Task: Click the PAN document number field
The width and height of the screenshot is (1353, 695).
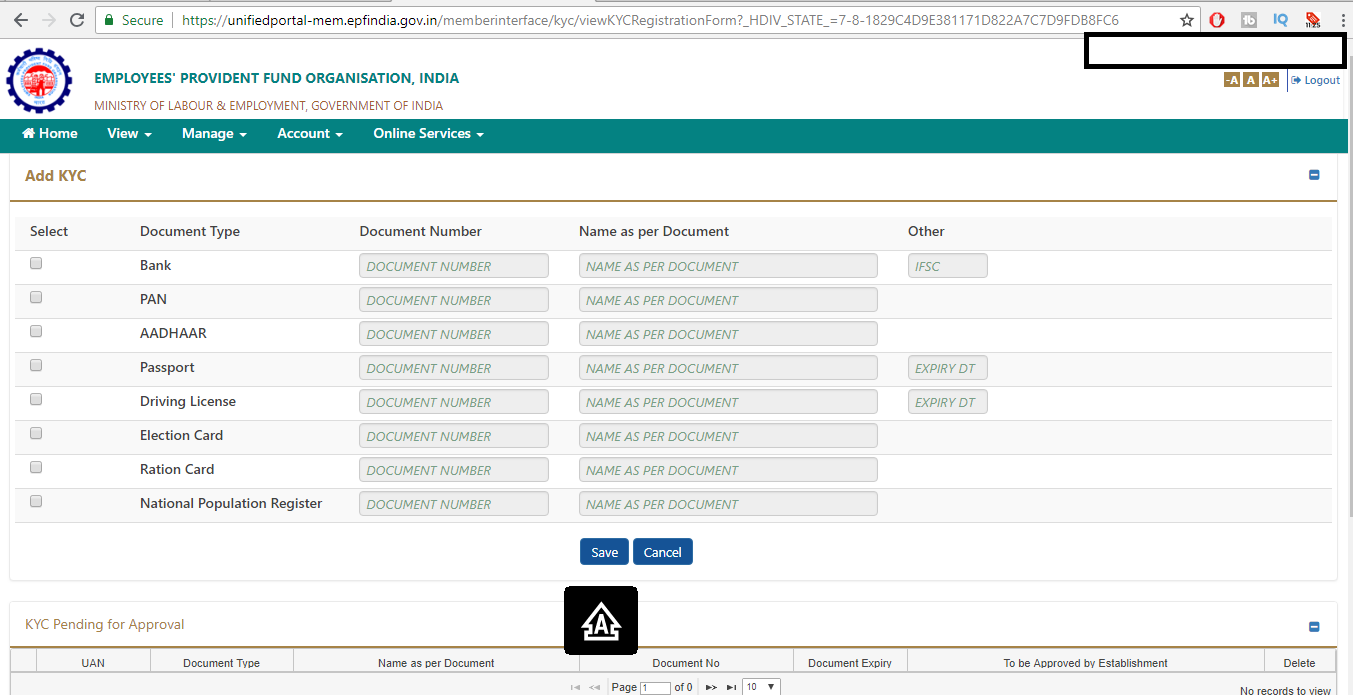Action: 453,300
